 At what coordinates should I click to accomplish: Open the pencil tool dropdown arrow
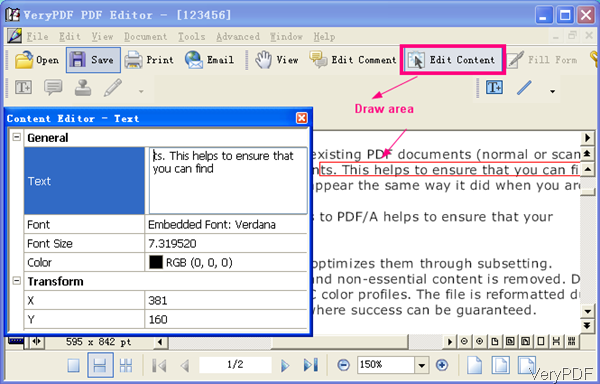coord(141,91)
